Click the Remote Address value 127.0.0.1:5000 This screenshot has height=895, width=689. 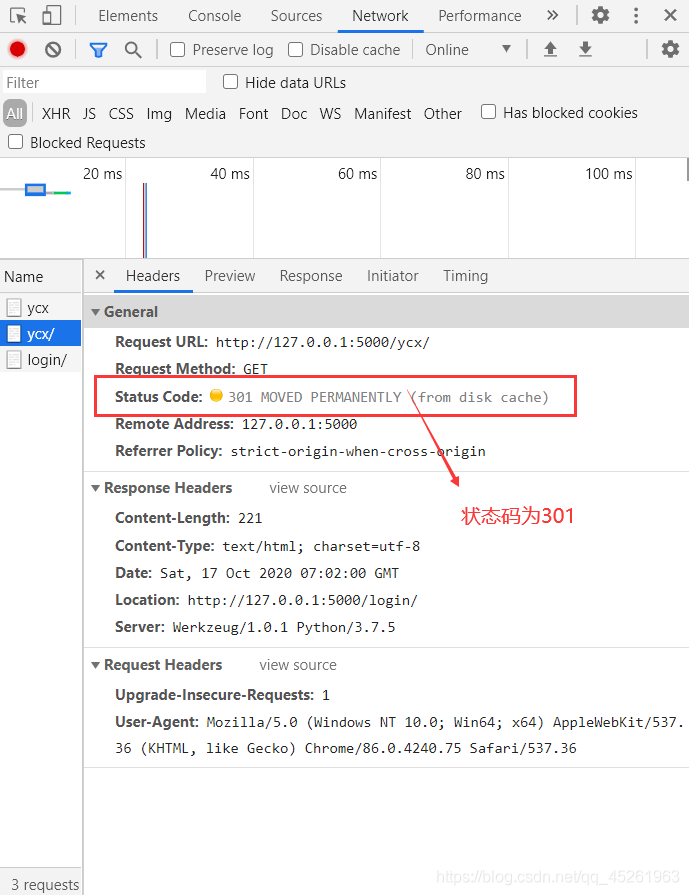pos(300,425)
